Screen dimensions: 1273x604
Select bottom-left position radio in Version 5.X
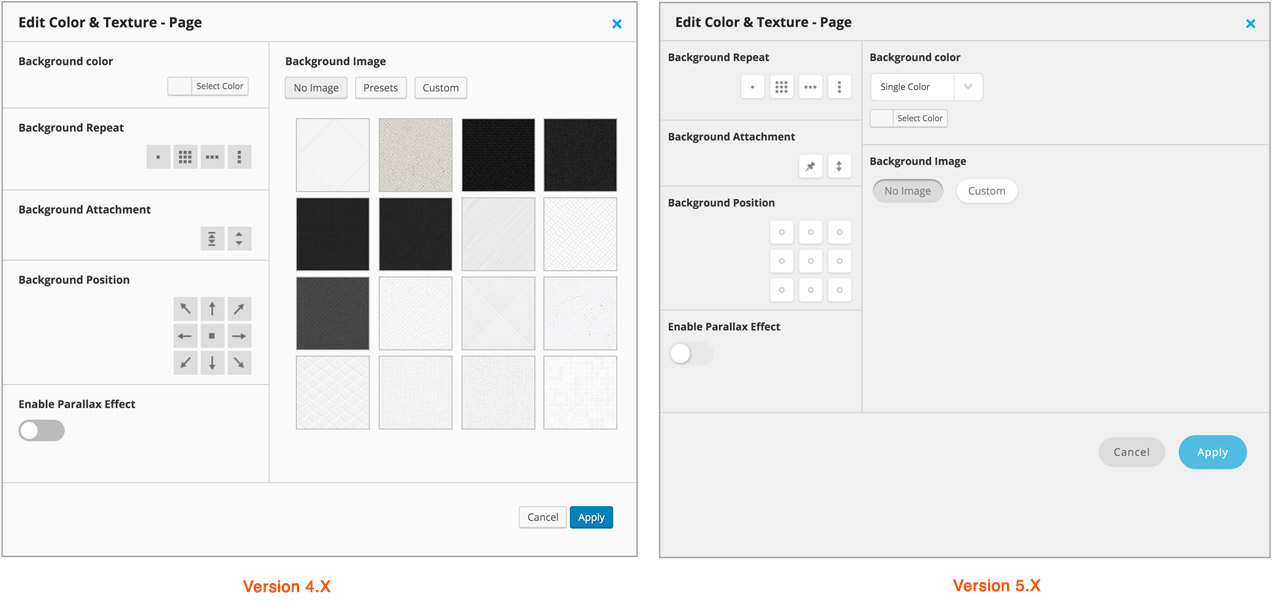coord(782,290)
